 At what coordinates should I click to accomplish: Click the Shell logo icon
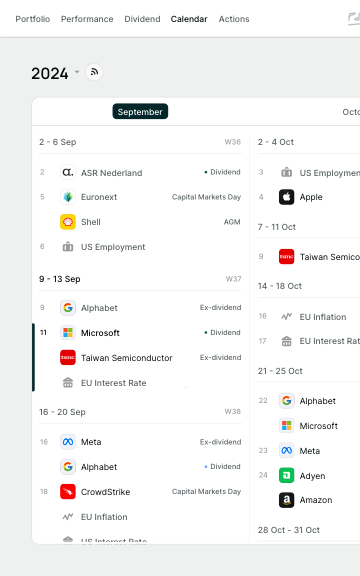tap(68, 222)
